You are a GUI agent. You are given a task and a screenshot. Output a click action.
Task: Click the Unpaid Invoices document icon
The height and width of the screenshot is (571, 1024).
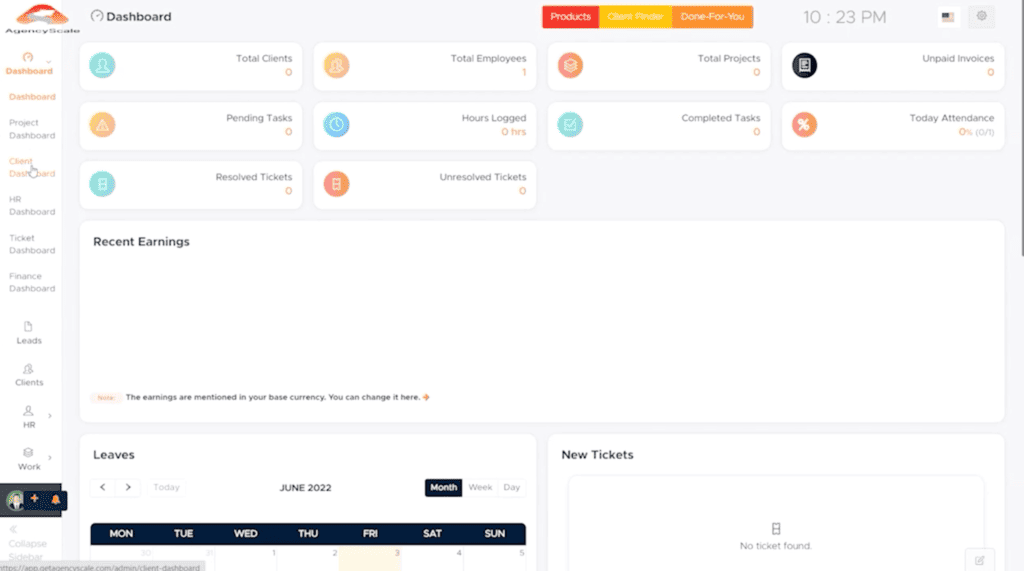[x=805, y=65]
